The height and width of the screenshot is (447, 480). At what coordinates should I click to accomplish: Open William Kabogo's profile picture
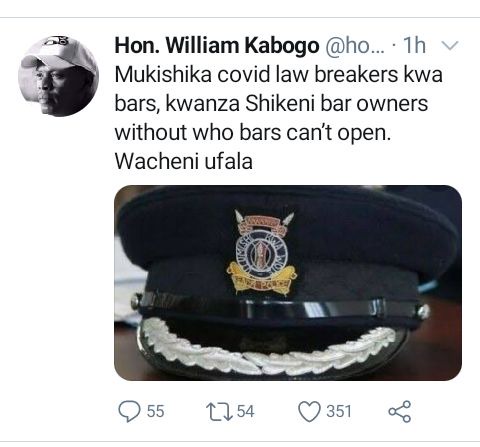(x=58, y=76)
